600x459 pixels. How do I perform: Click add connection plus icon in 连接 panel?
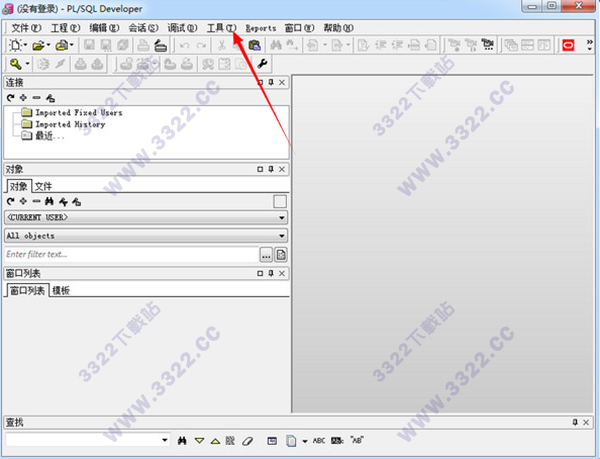tap(23, 98)
